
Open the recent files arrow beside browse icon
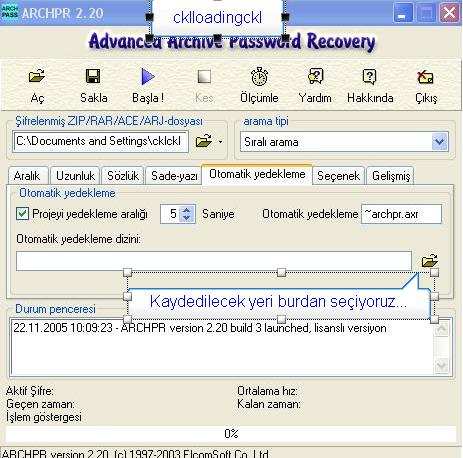(x=220, y=142)
